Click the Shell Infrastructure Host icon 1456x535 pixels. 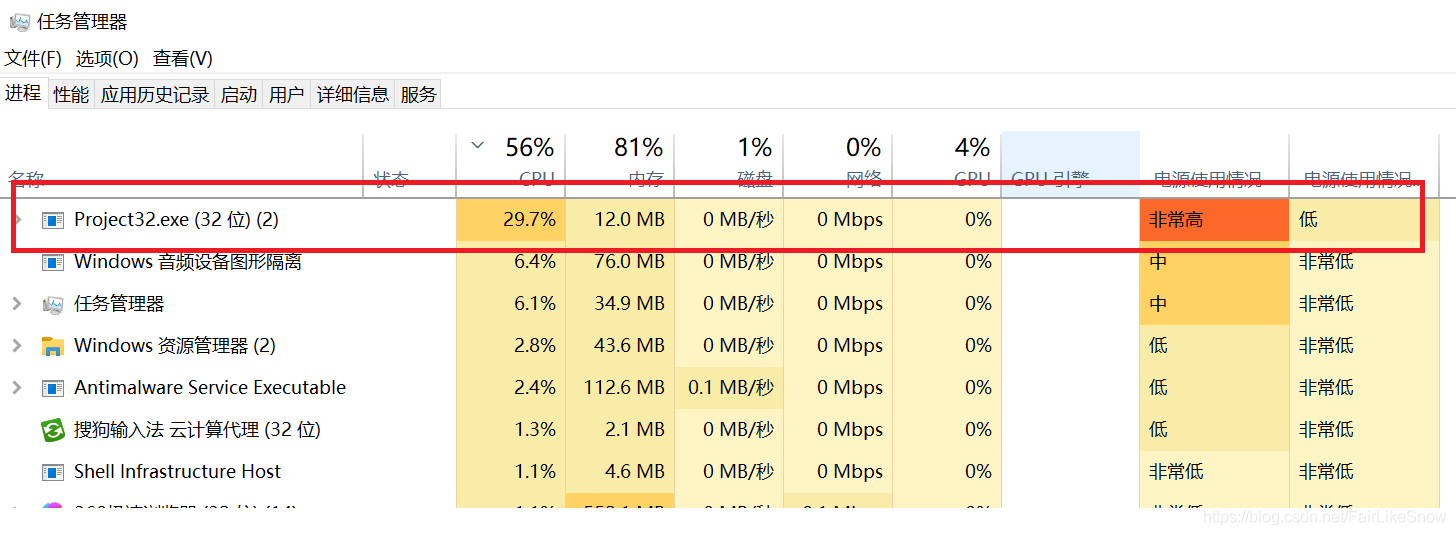coord(53,472)
